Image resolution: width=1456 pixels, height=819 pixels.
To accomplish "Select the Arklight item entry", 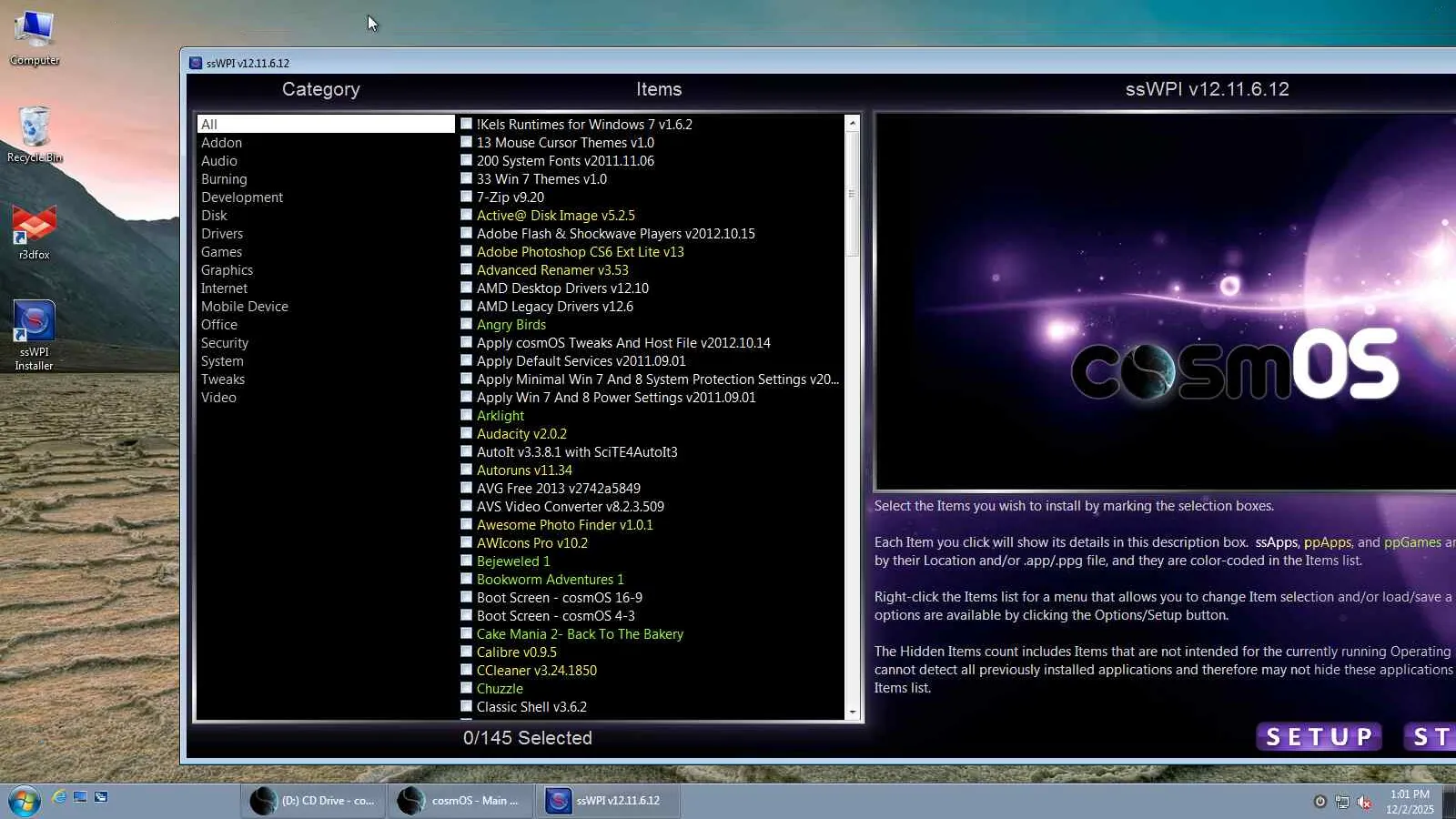I will [x=500, y=415].
